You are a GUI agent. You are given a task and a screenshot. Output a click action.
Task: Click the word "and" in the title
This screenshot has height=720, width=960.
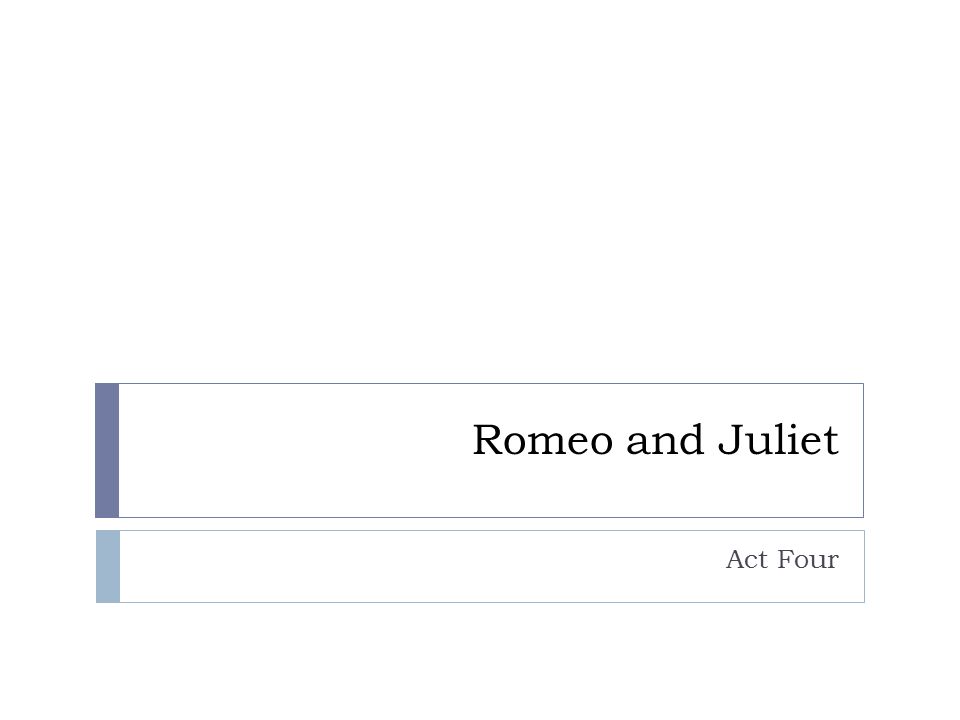click(664, 440)
